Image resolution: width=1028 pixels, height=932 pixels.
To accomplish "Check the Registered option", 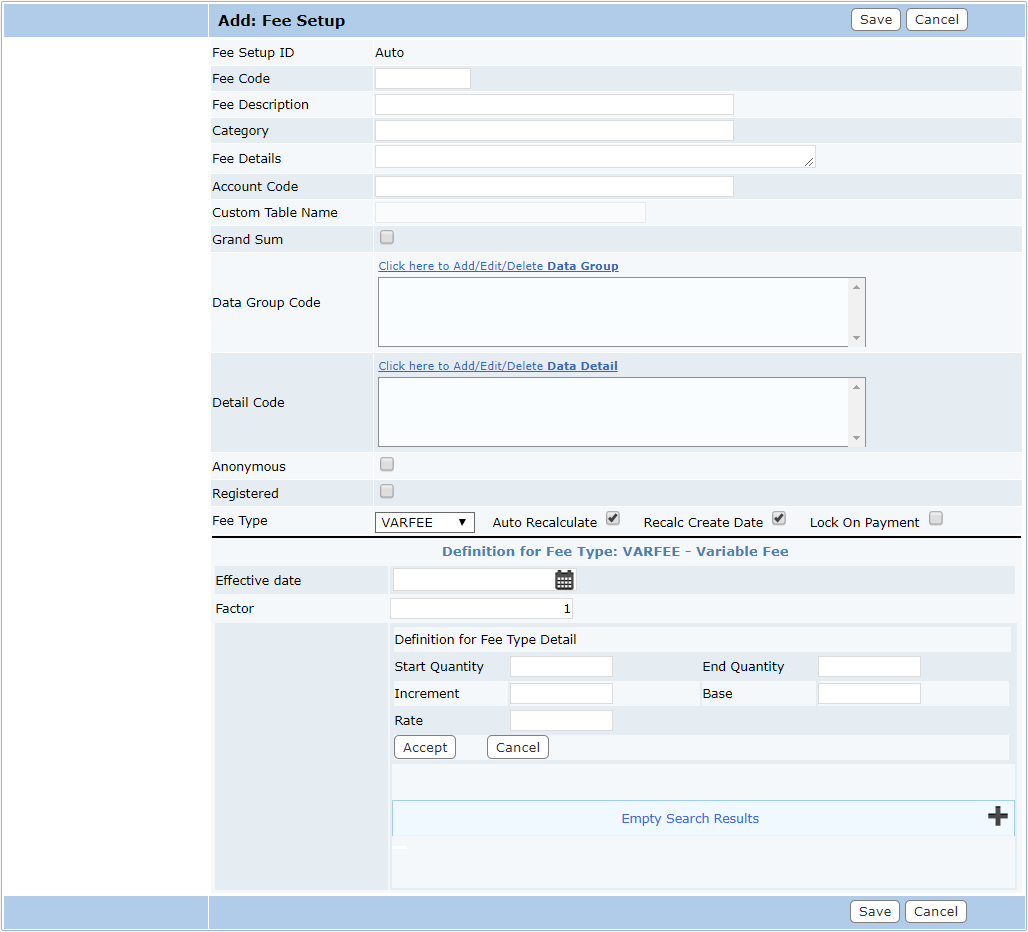I will click(x=385, y=490).
